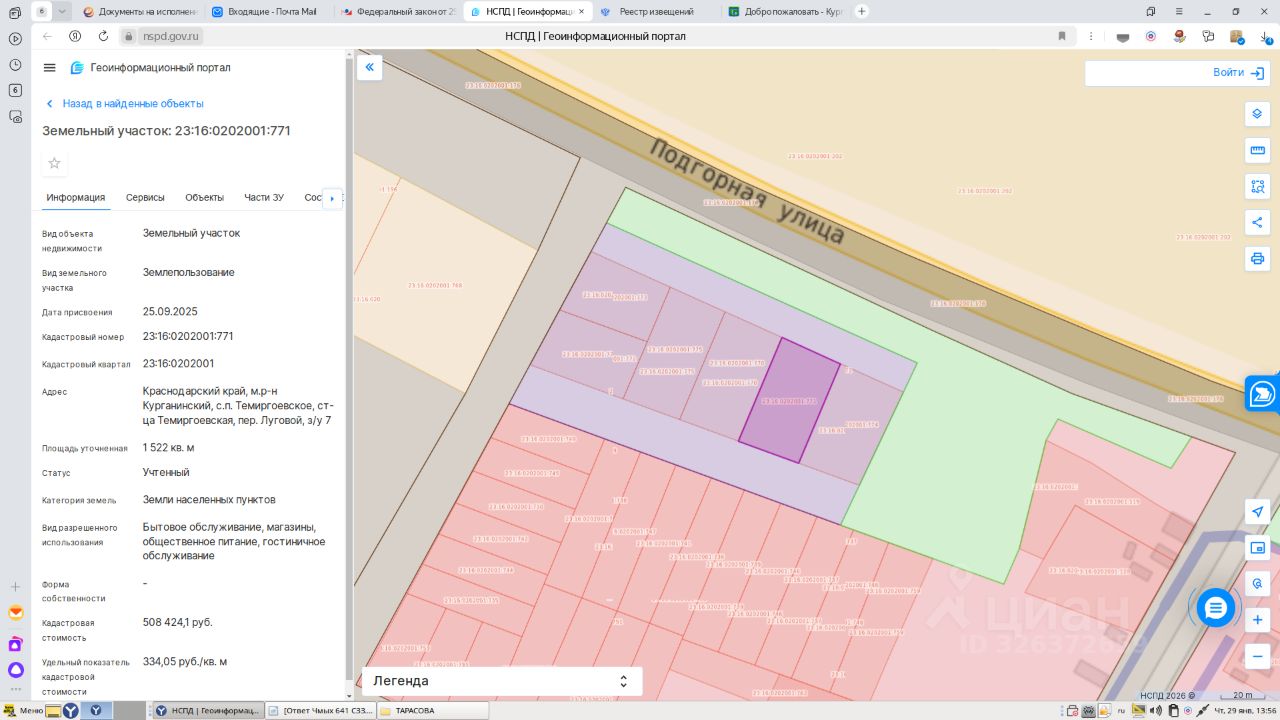Open the ТАРАСОВА folder in taskbar
Viewport: 1280px width, 720px height.
433,711
